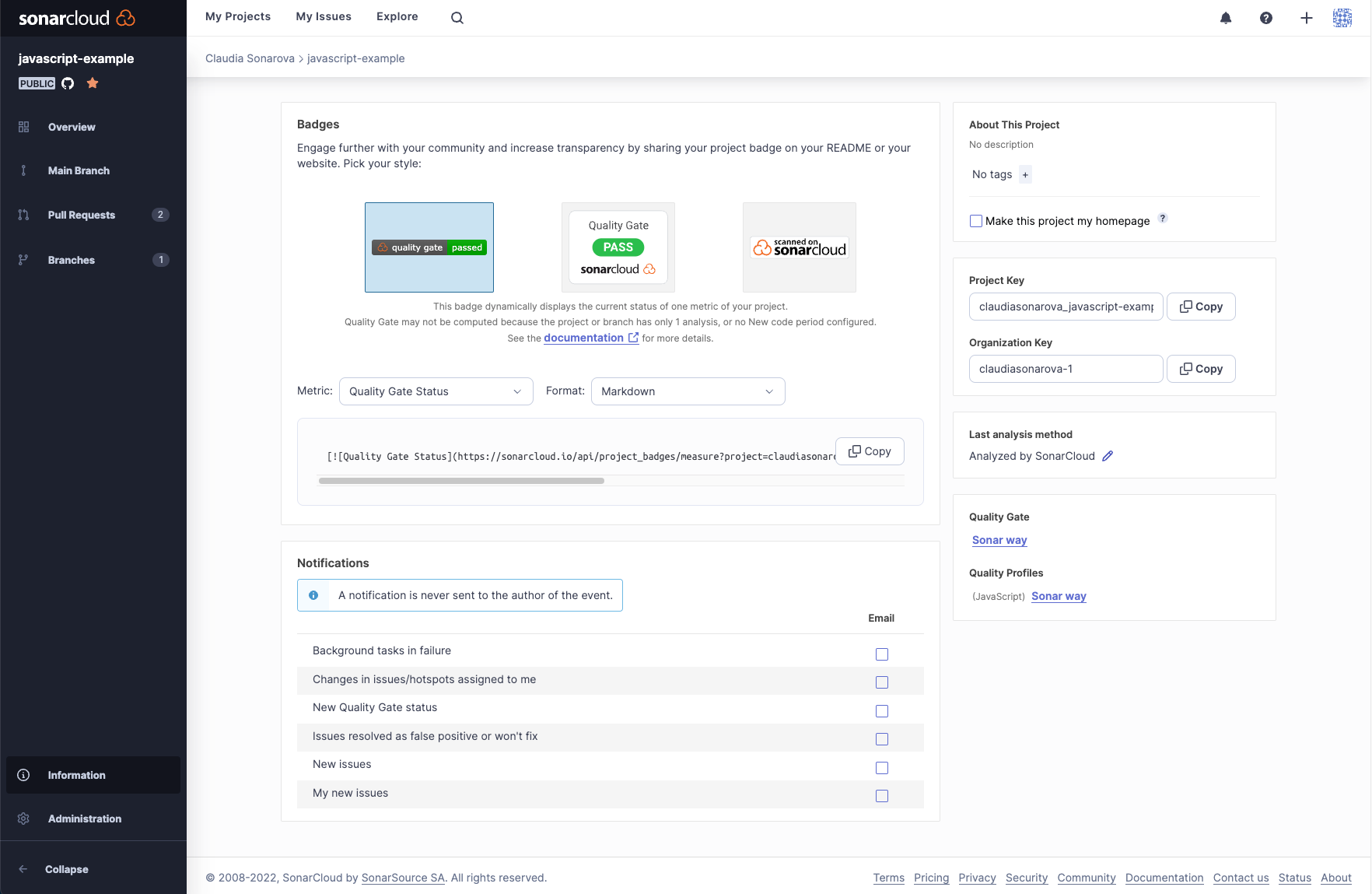Open the Contact us footer link
The height and width of the screenshot is (894, 1372).
click(x=1241, y=878)
